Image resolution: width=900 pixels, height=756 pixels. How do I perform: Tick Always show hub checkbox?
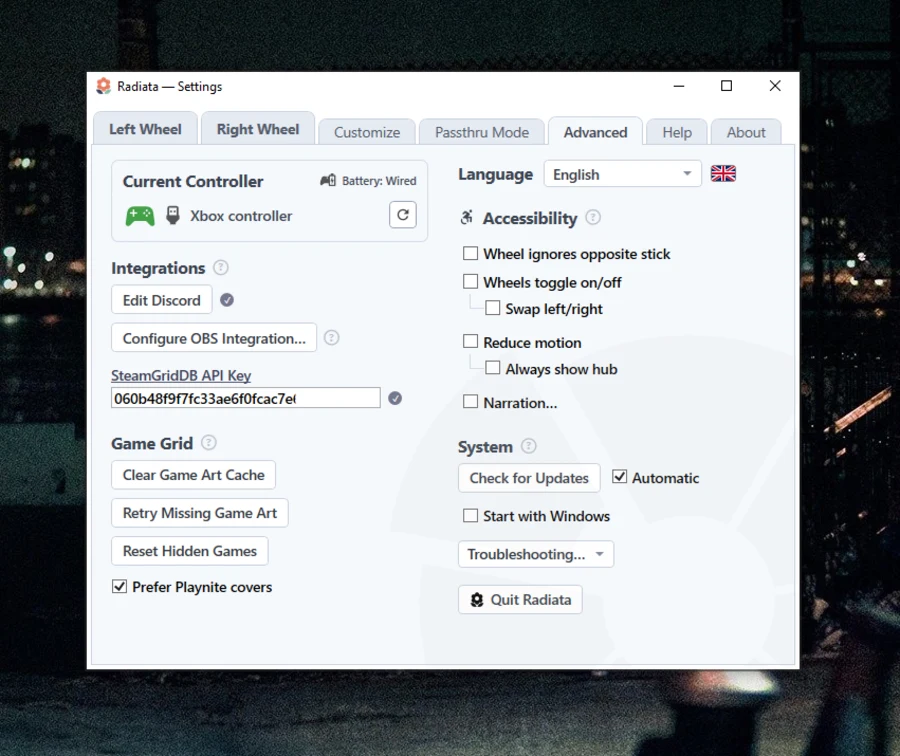pyautogui.click(x=492, y=368)
